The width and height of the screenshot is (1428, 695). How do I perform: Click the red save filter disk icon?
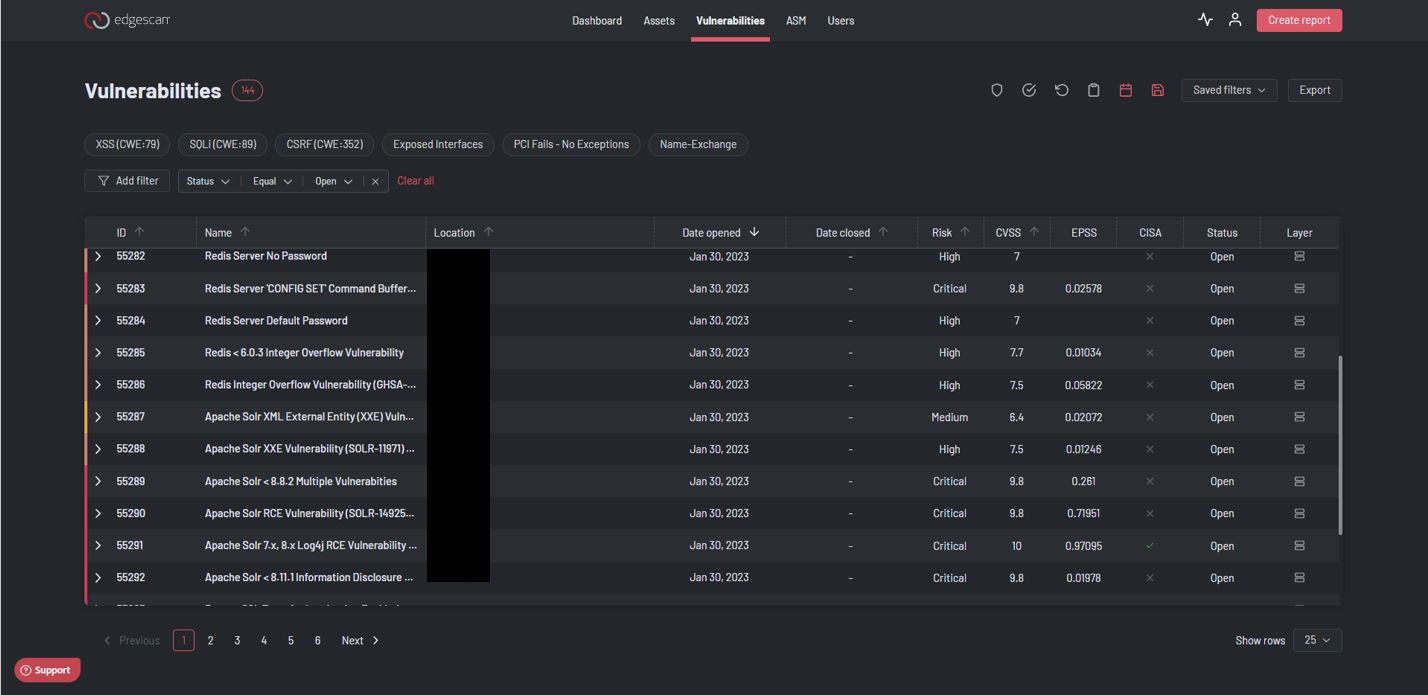click(1157, 90)
